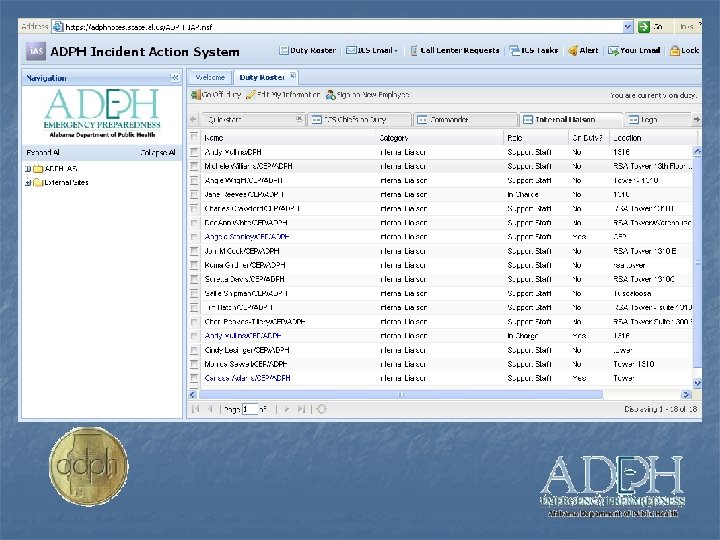This screenshot has width=720, height=540.
Task: Click the Lock padlock icon
Action: tap(675, 51)
